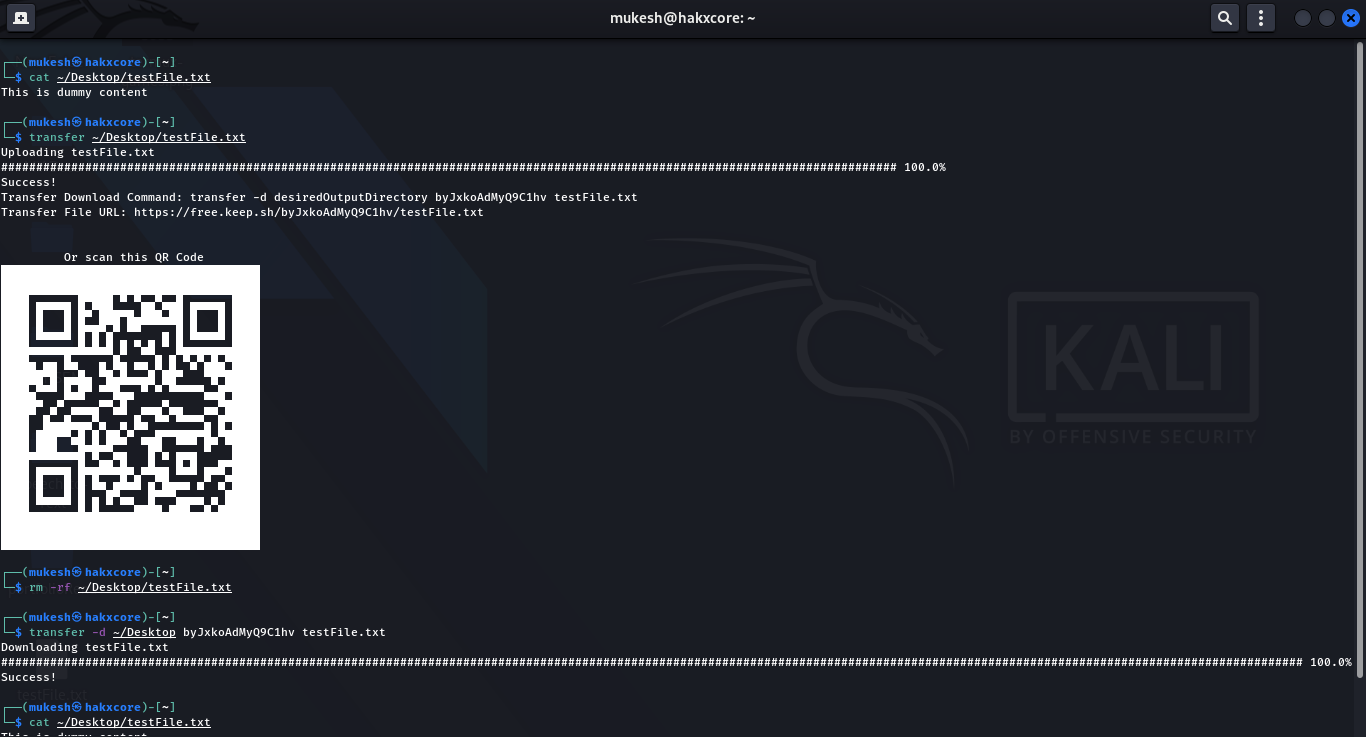1366x737 pixels.
Task: Click the 'Uploading testFile.txt' line
Action: click(x=78, y=152)
